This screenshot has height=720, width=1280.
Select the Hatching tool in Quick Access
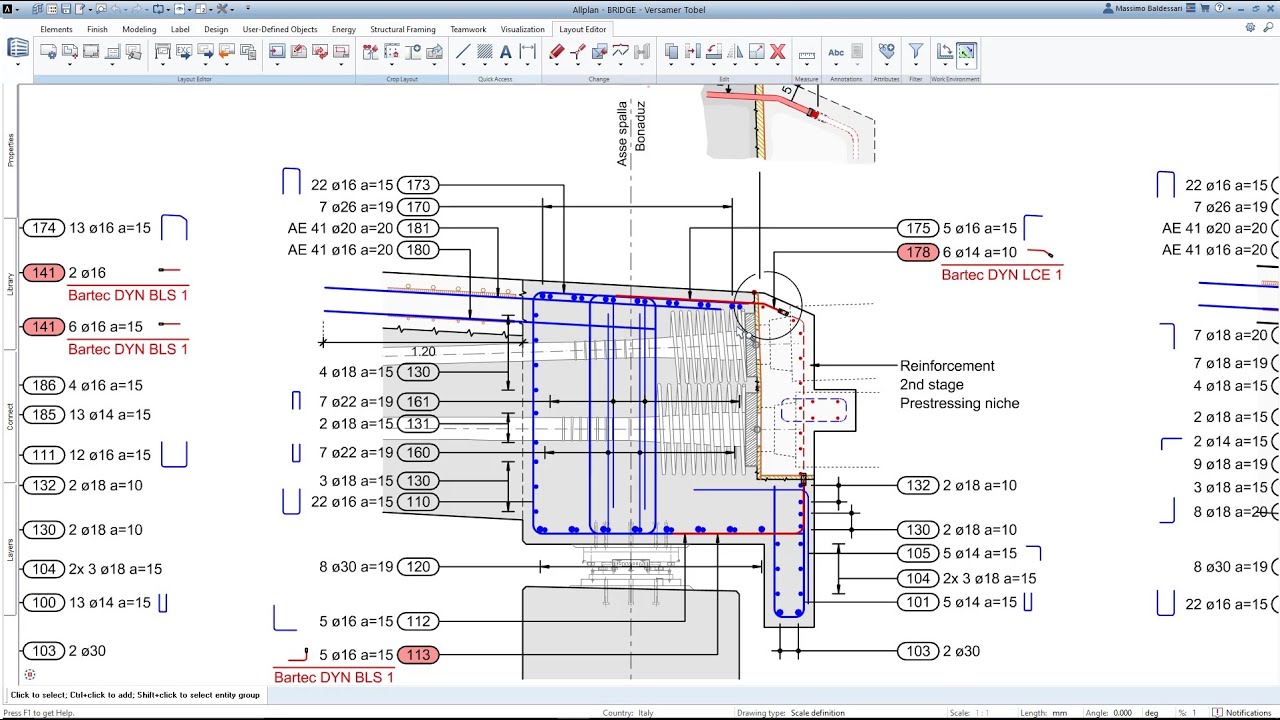[x=484, y=51]
